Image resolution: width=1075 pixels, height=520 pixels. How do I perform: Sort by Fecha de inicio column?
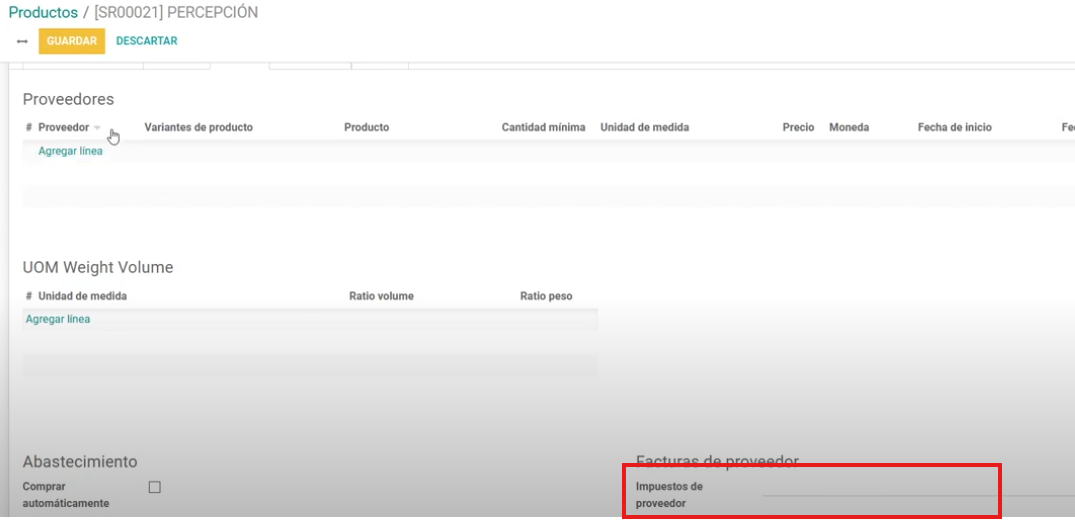(x=954, y=128)
